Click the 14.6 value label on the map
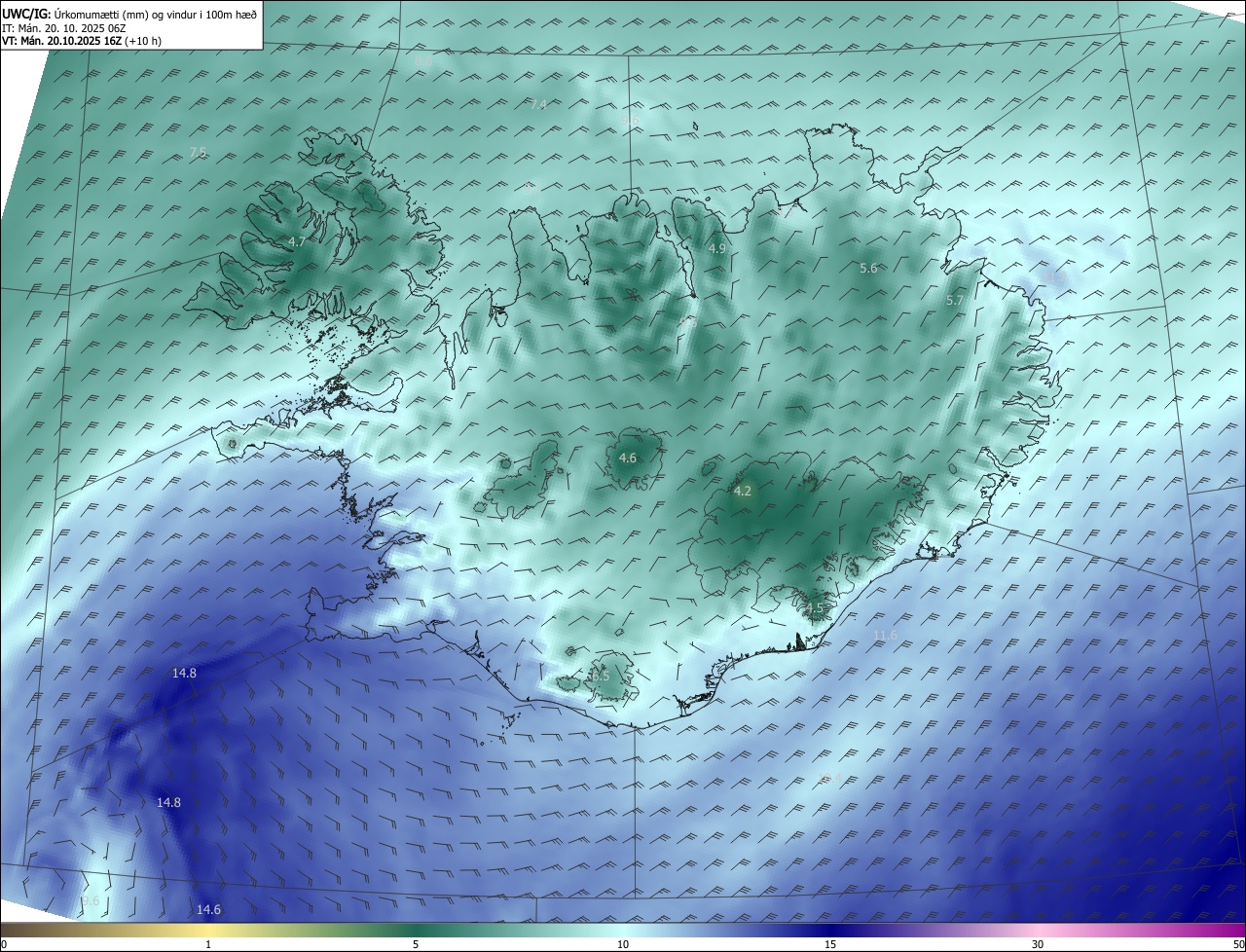The width and height of the screenshot is (1246, 952). (208, 909)
